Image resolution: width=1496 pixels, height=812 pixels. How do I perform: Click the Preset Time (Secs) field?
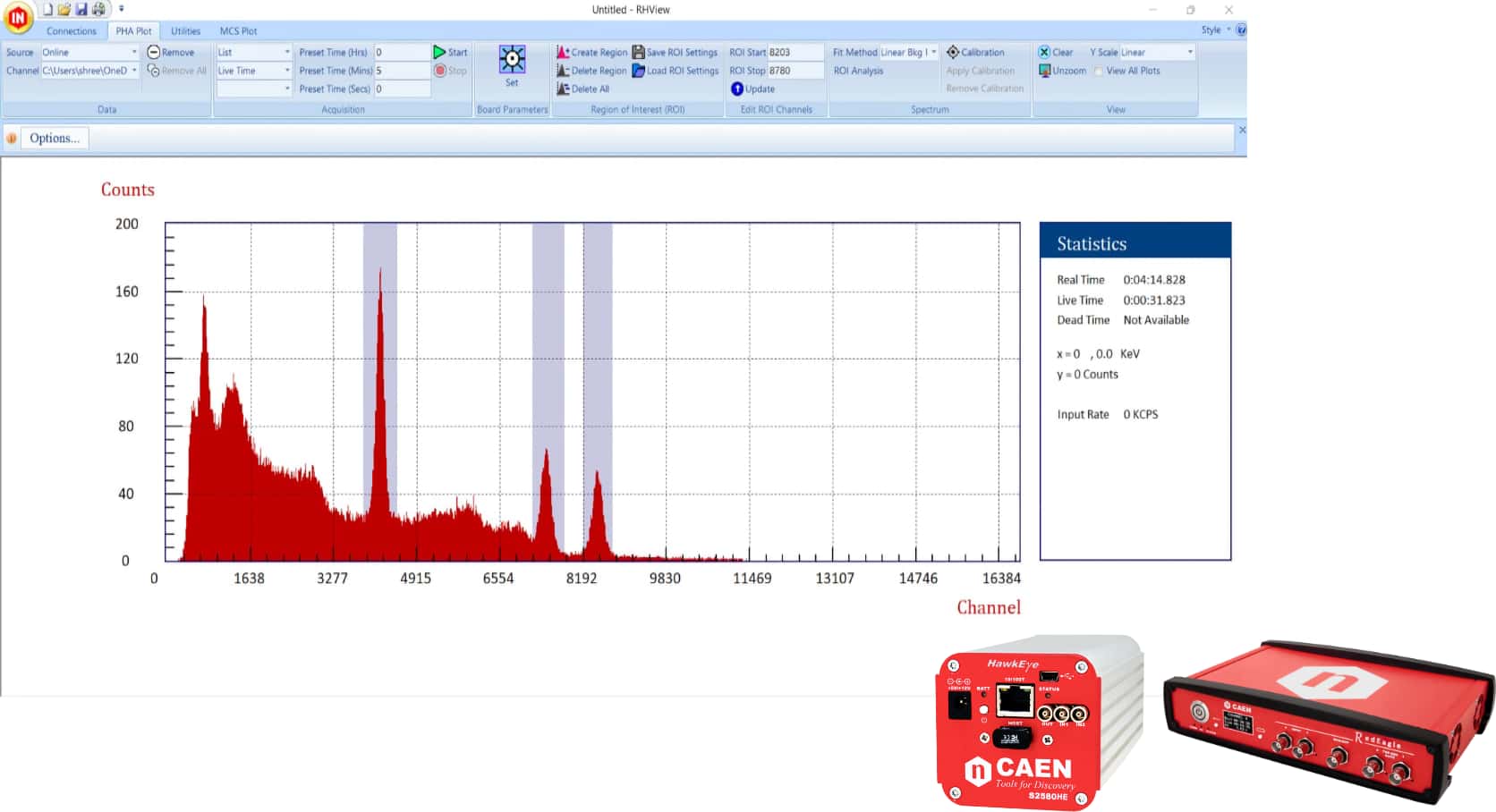[x=402, y=89]
